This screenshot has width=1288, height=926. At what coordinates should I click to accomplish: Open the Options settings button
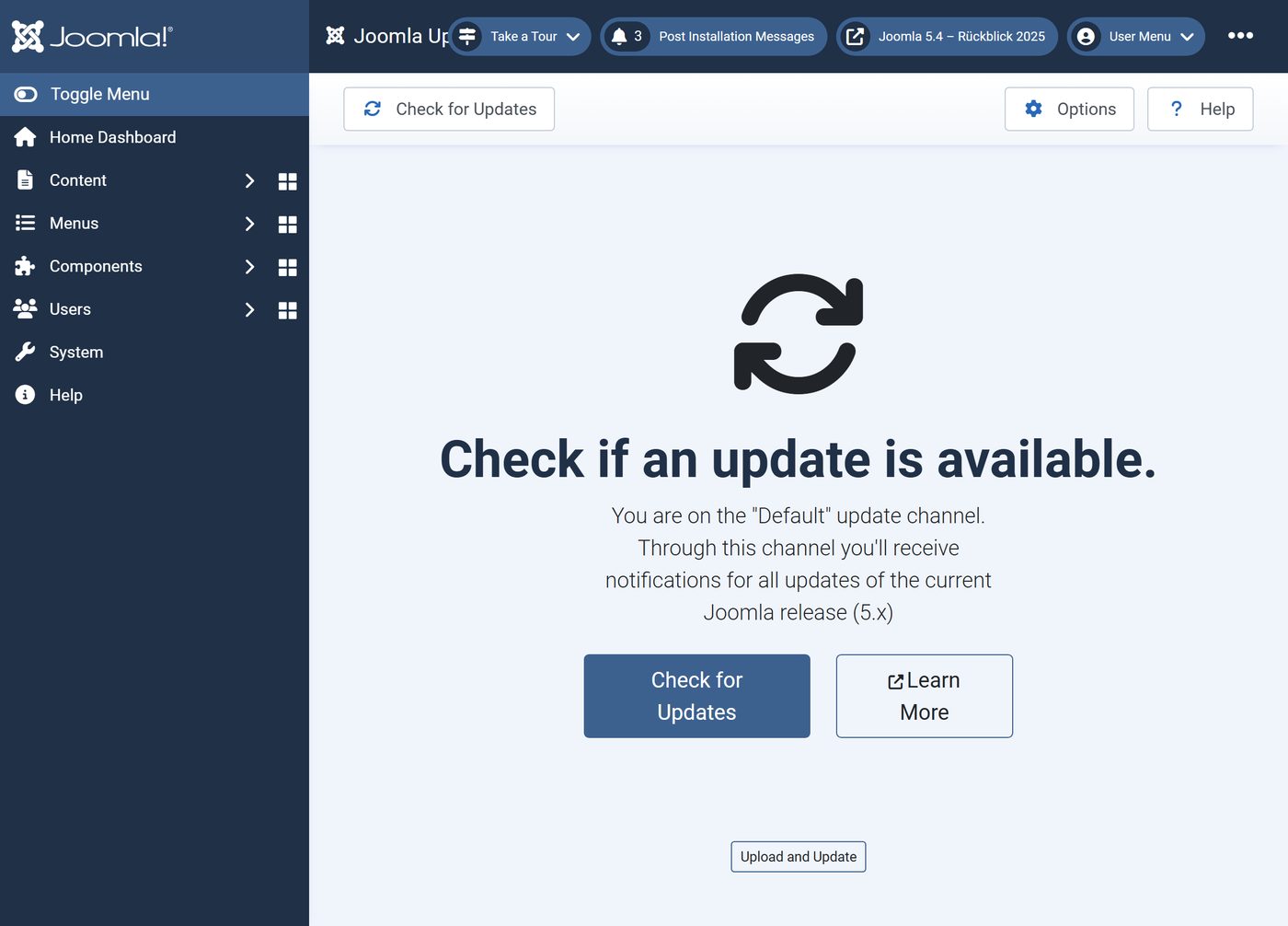[x=1069, y=109]
